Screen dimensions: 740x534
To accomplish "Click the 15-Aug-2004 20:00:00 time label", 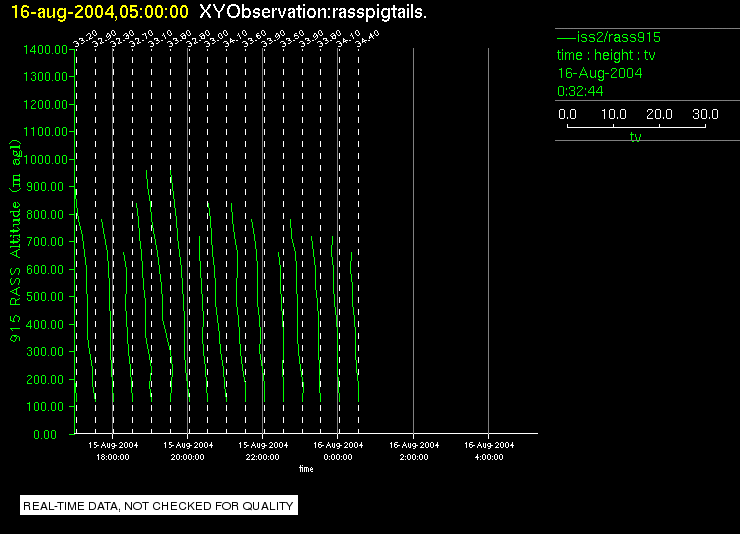I will tap(188, 451).
